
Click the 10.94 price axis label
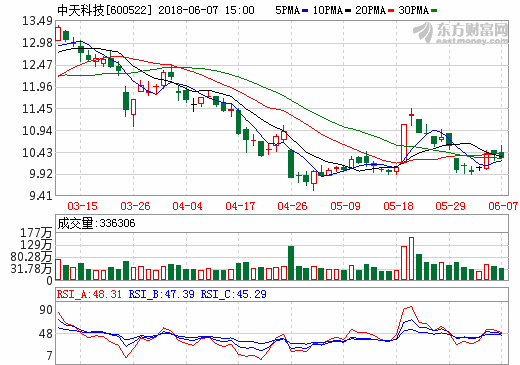tap(37, 131)
